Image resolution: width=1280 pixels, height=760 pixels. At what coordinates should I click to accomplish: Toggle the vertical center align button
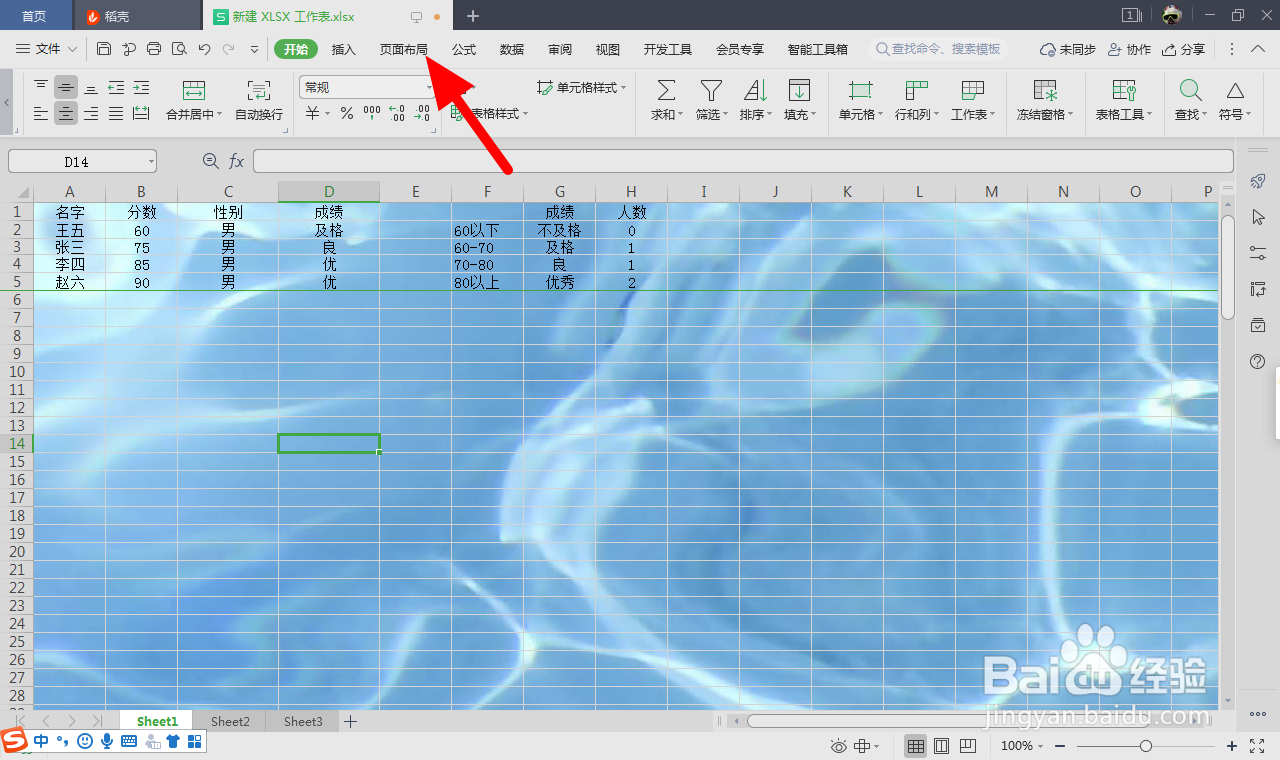[66, 87]
